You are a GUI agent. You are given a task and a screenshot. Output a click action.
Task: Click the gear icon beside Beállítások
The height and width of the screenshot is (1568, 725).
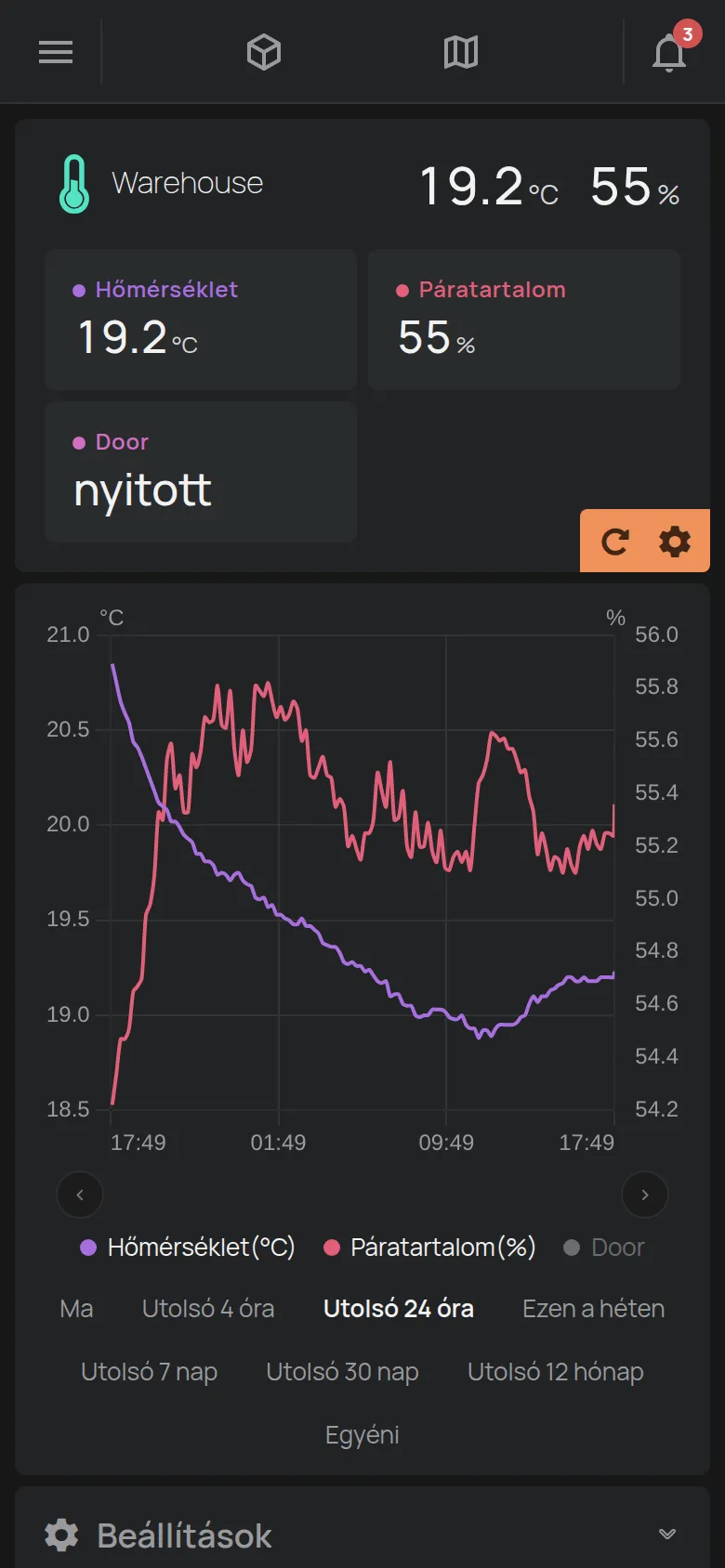pyautogui.click(x=61, y=1535)
